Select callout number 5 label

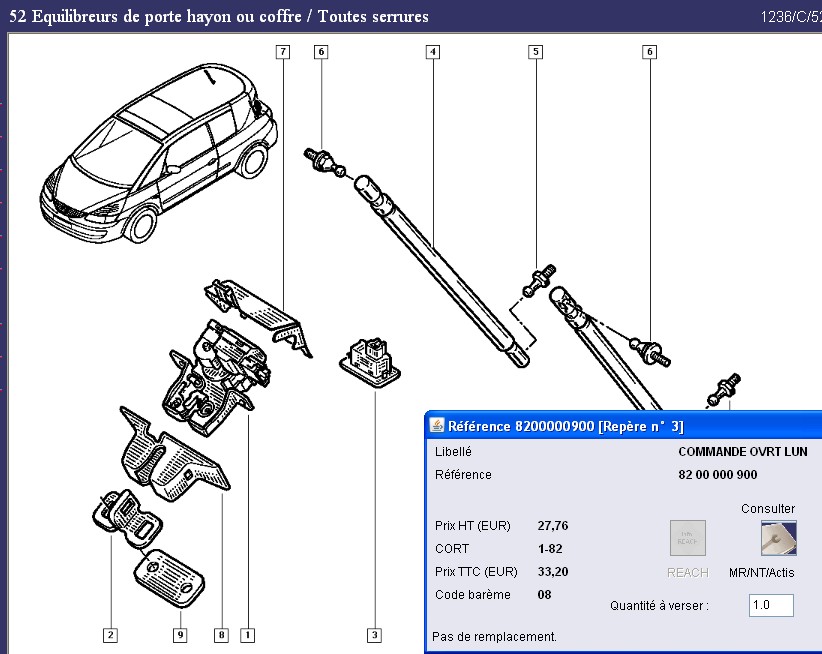pos(536,51)
